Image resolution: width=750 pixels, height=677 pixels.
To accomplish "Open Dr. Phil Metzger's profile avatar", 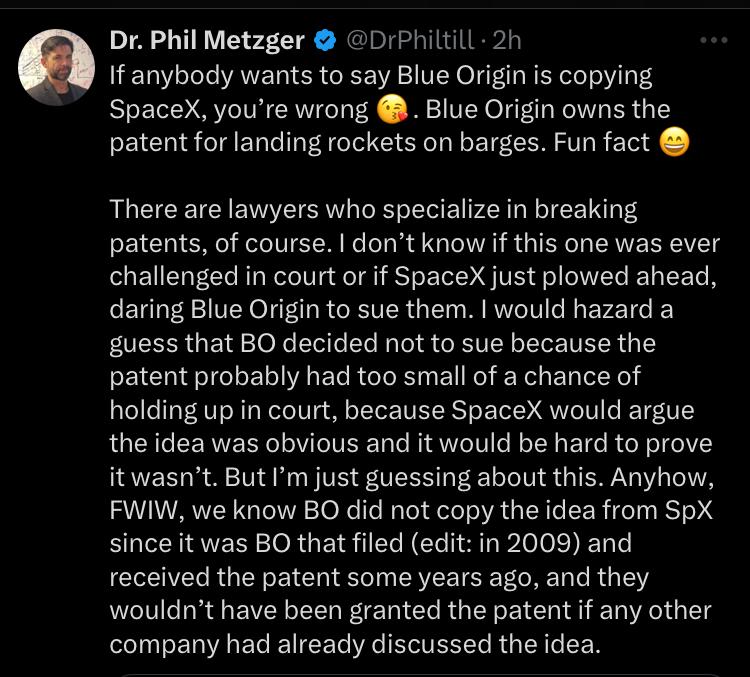I will point(57,67).
